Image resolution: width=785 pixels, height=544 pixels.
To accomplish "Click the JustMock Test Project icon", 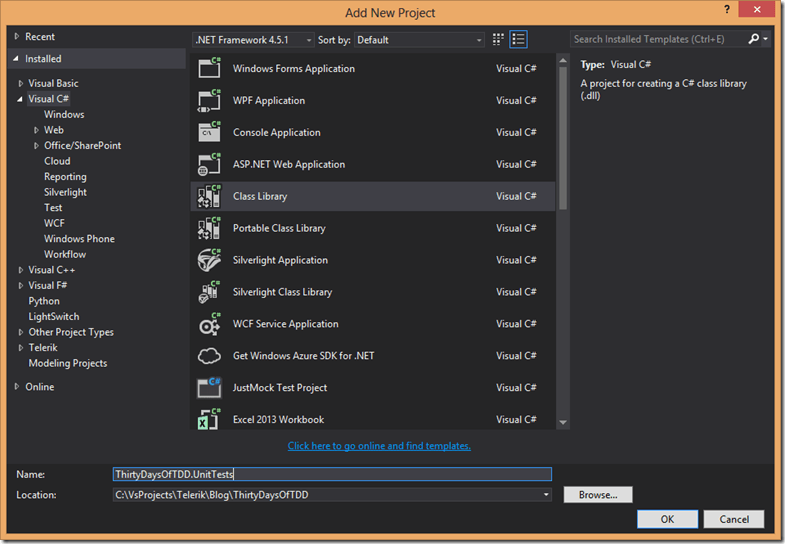I will pyautogui.click(x=209, y=387).
